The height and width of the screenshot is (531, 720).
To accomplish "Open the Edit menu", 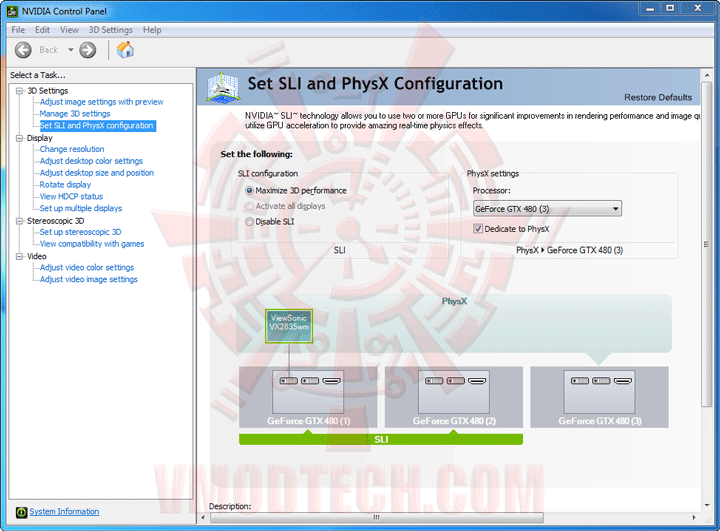I will pyautogui.click(x=42, y=30).
